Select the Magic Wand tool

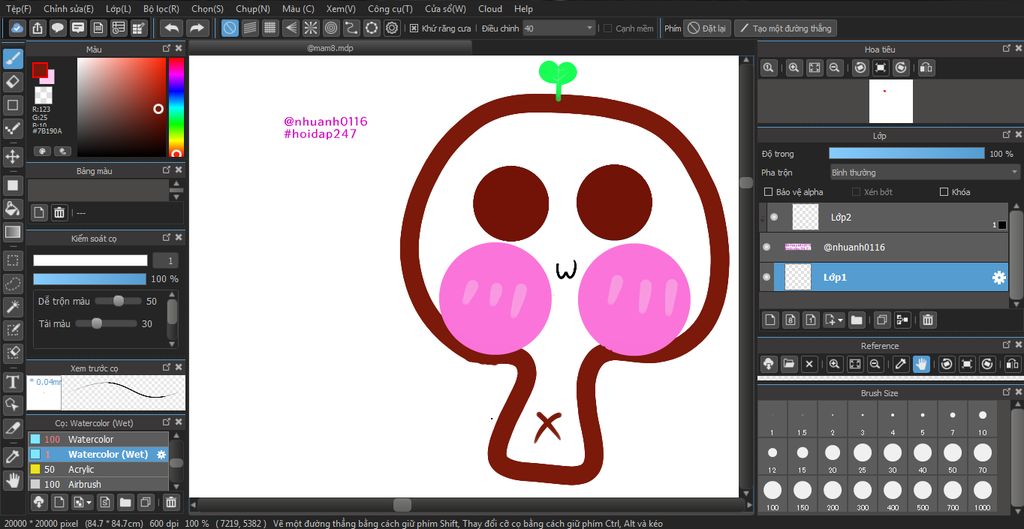click(x=13, y=308)
